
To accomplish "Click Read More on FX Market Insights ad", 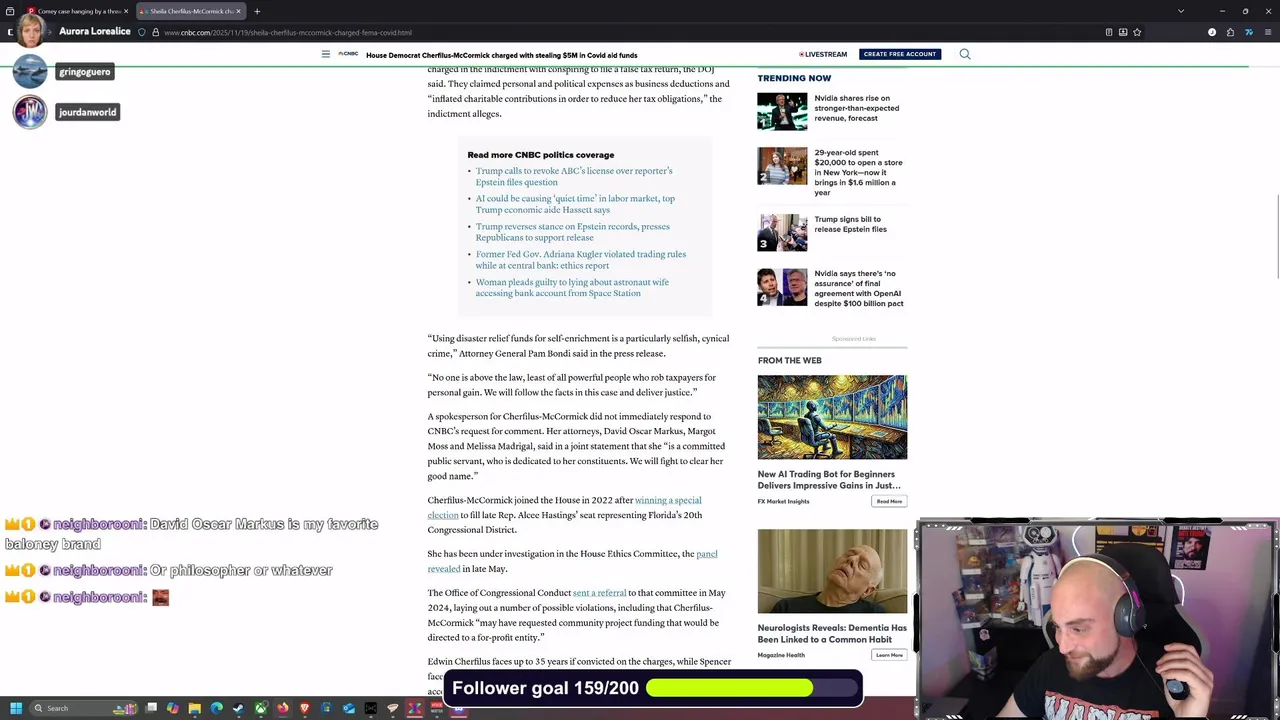I will tap(889, 501).
